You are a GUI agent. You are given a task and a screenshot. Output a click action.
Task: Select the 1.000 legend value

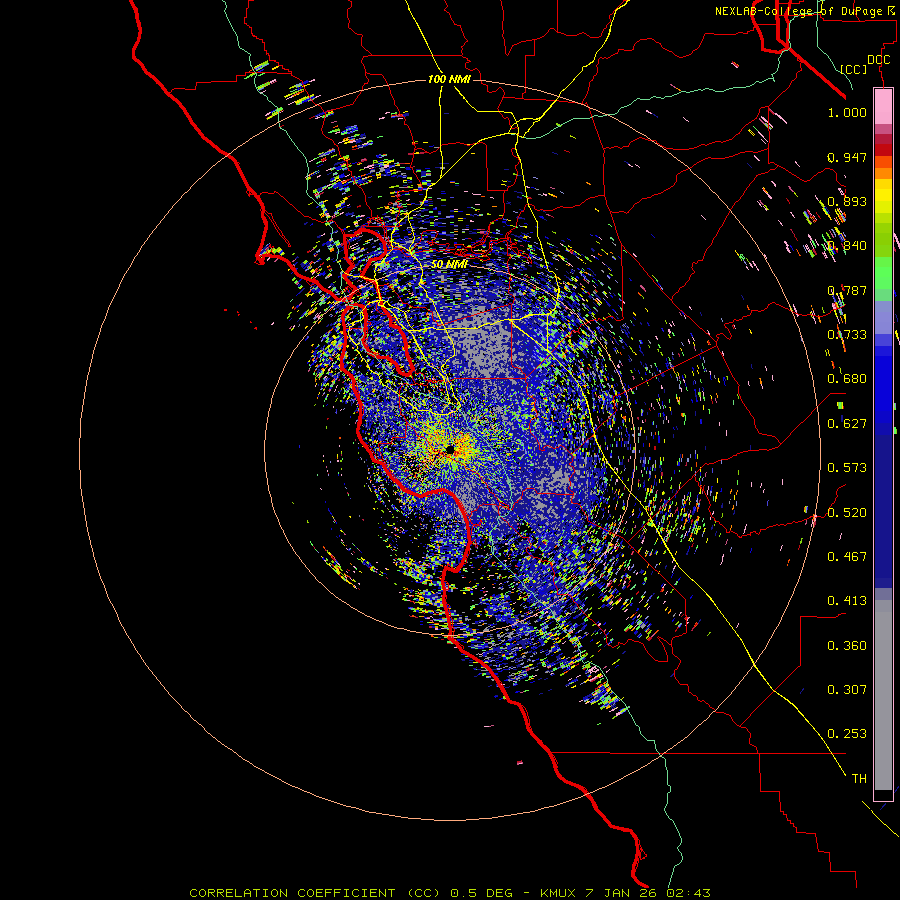coord(847,112)
